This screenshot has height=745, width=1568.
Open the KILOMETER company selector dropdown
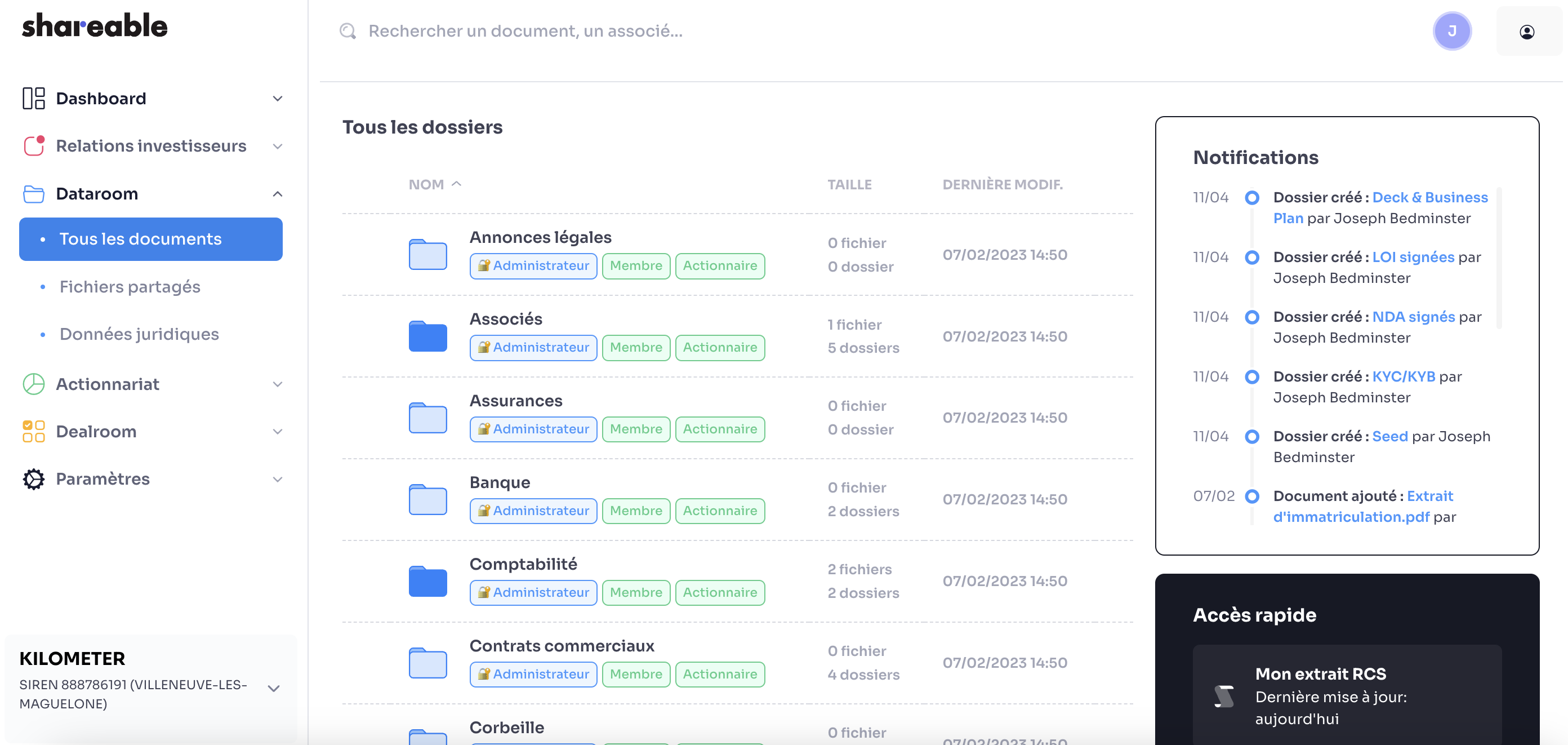click(x=274, y=688)
